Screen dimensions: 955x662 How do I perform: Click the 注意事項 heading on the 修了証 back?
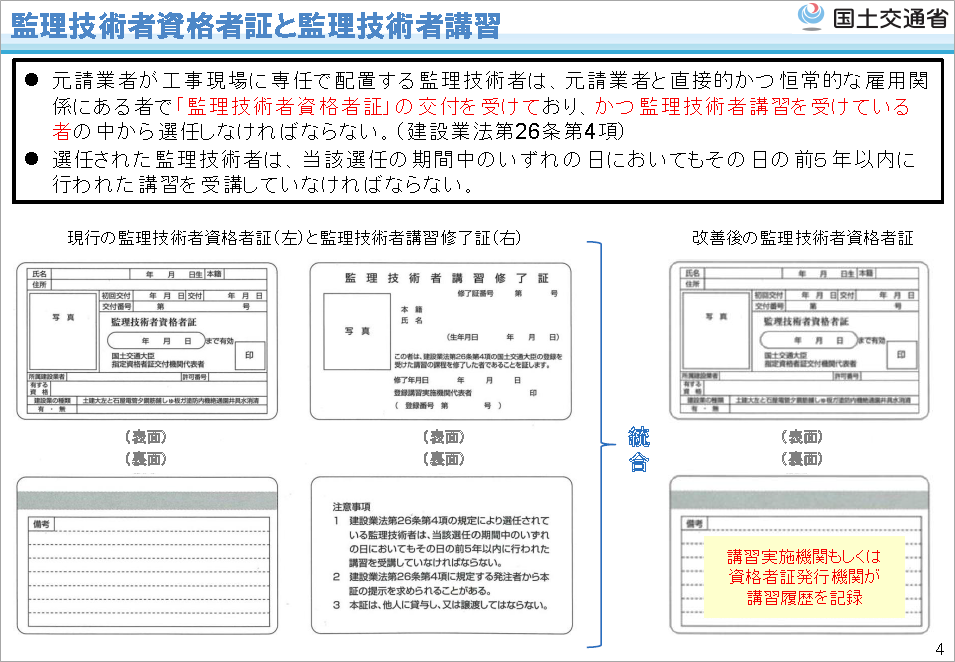351,507
